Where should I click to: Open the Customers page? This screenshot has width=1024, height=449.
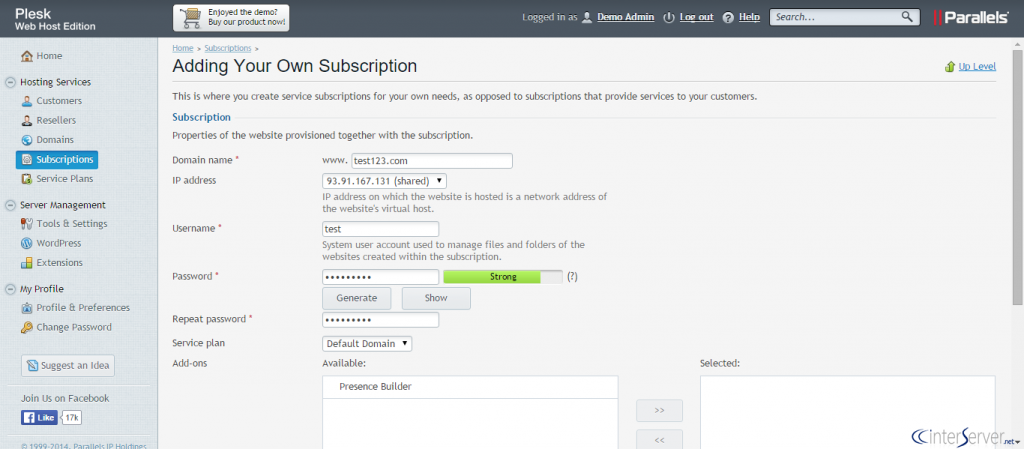click(59, 101)
